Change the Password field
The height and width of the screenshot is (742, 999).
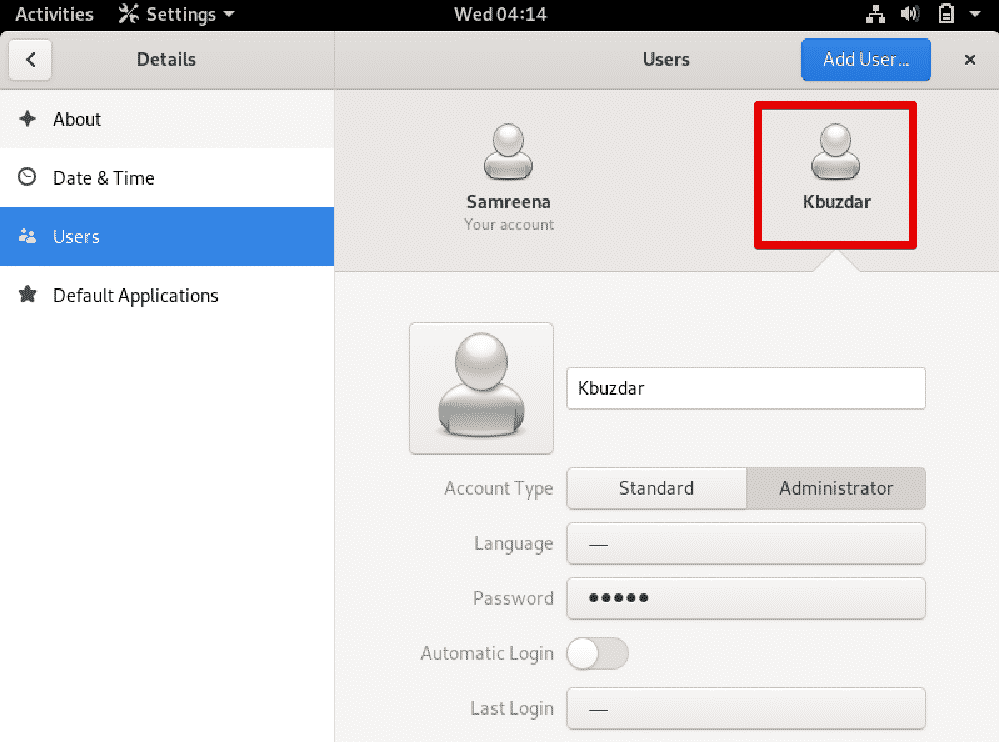(746, 598)
